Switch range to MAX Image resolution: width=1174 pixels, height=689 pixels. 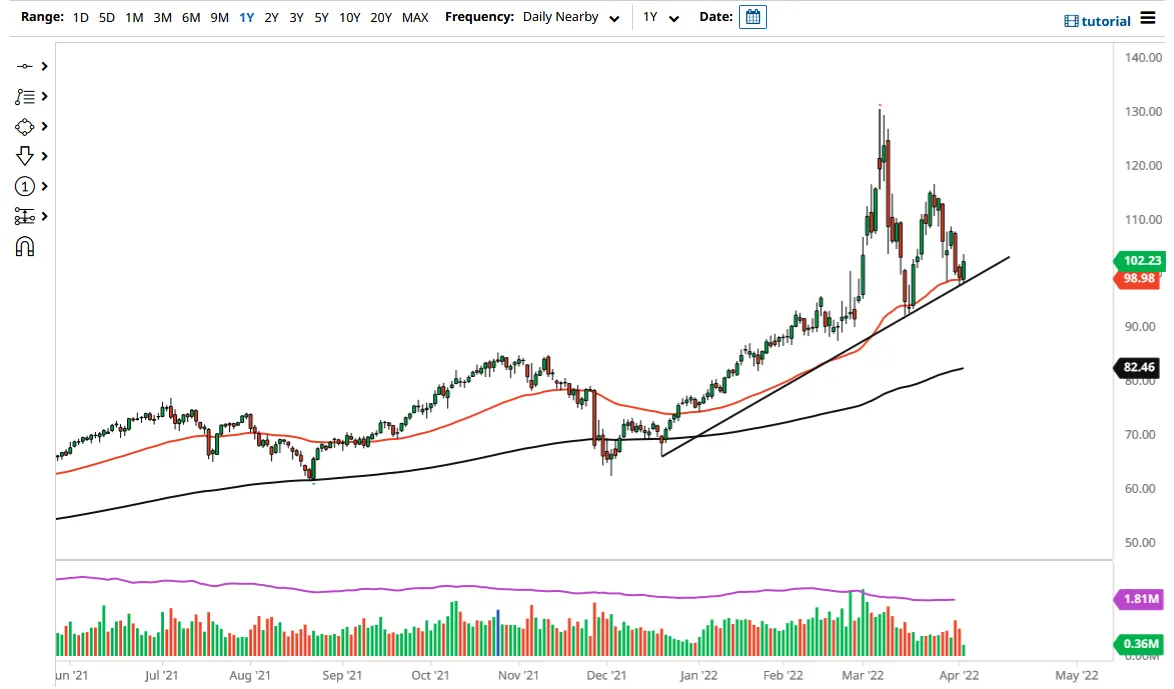click(x=415, y=17)
